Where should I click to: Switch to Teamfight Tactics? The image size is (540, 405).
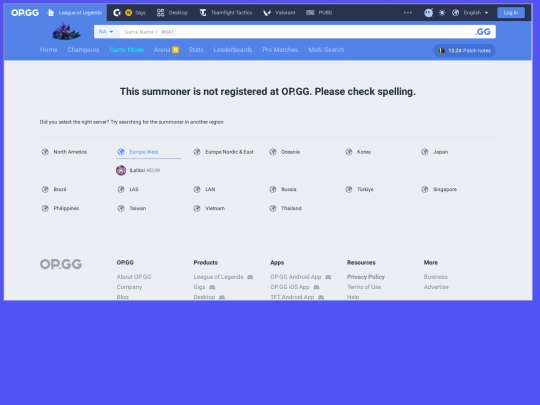(x=226, y=13)
